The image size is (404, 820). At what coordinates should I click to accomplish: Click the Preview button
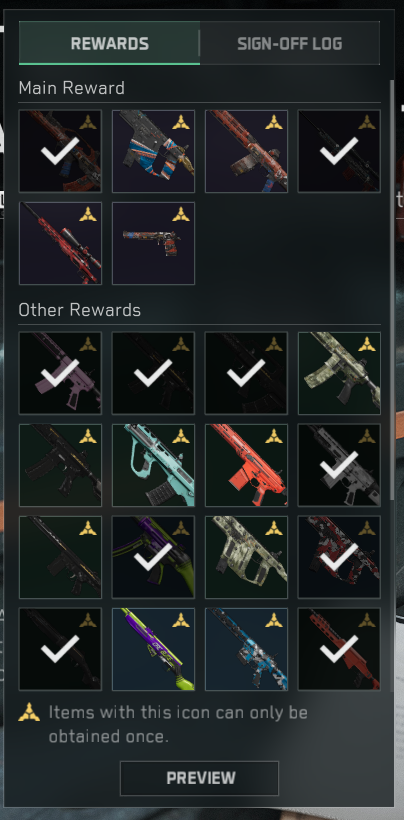pyautogui.click(x=199, y=778)
